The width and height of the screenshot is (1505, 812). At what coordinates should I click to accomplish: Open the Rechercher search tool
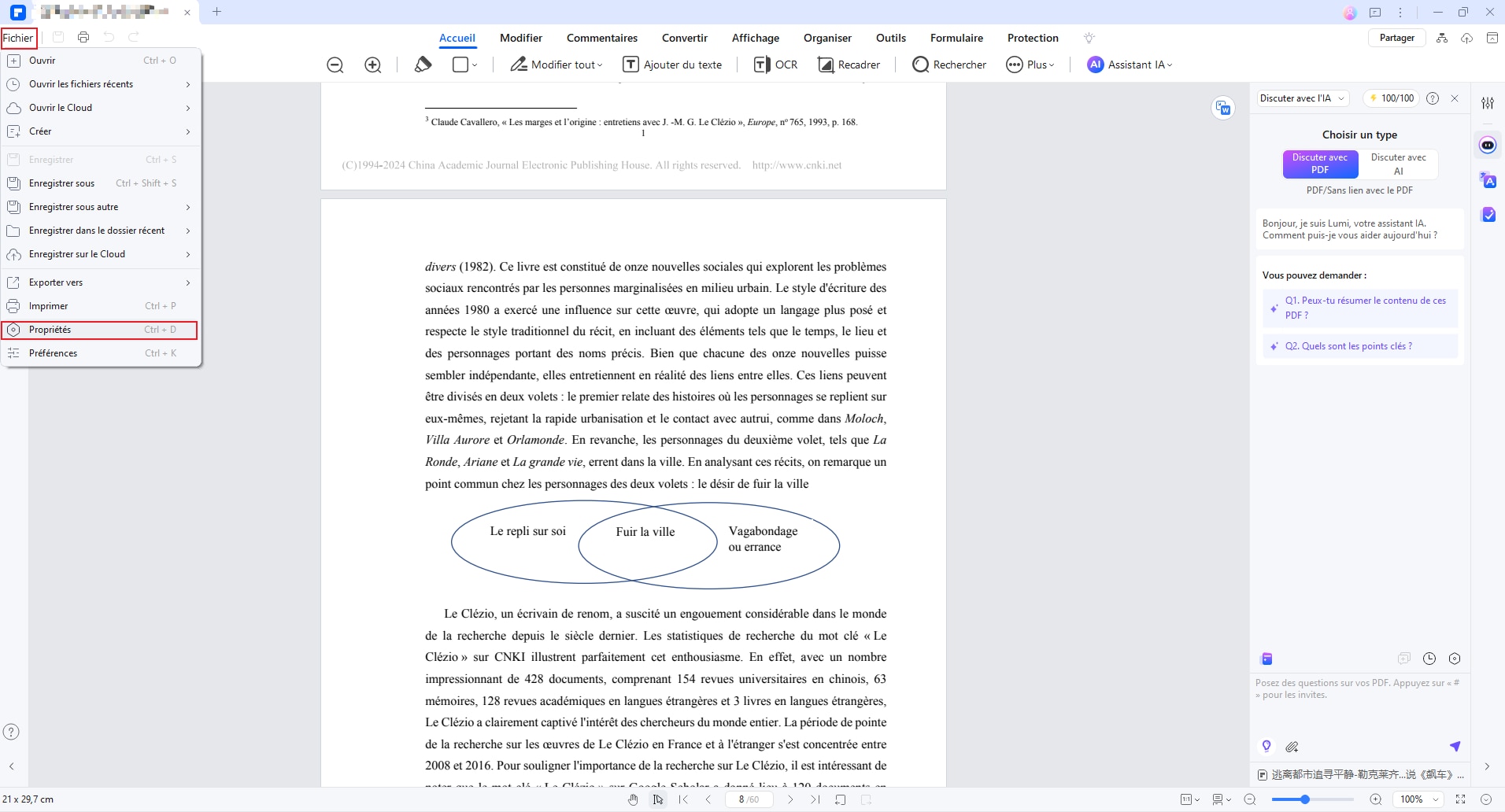(948, 65)
